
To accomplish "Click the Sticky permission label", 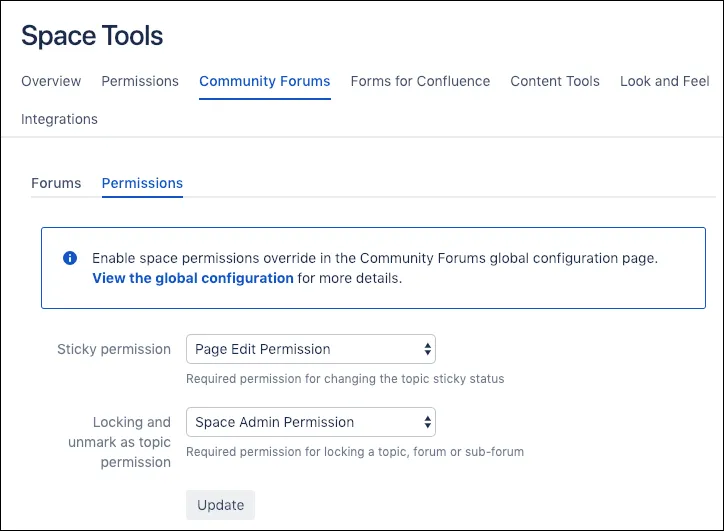I will click(x=114, y=350).
